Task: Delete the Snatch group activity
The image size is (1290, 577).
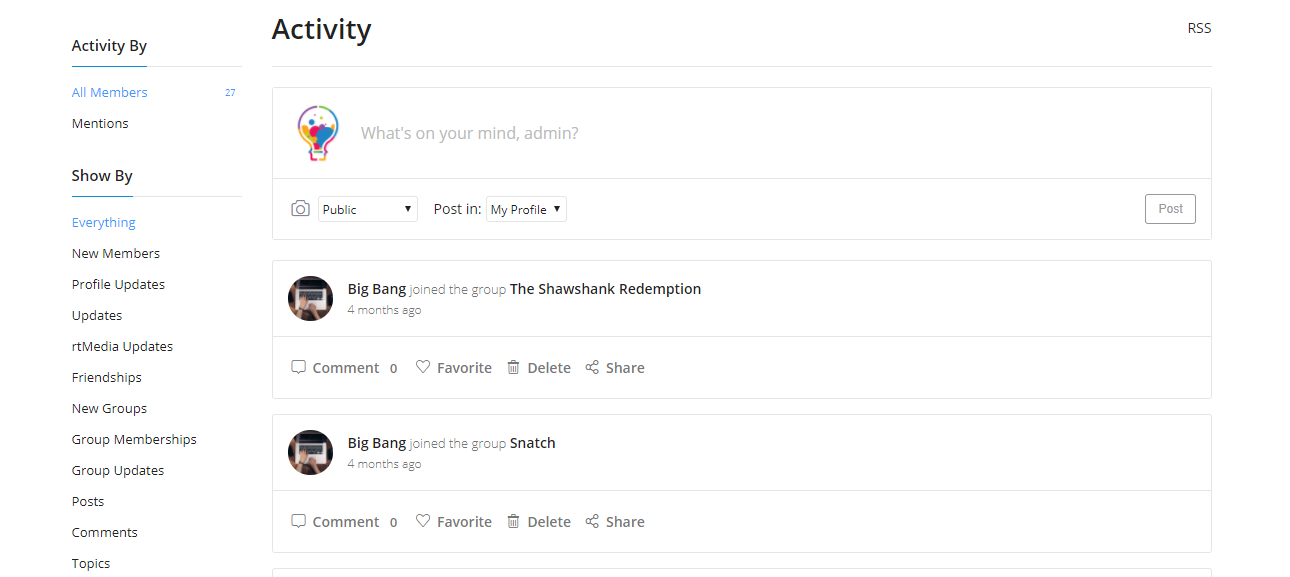Action: 538,521
